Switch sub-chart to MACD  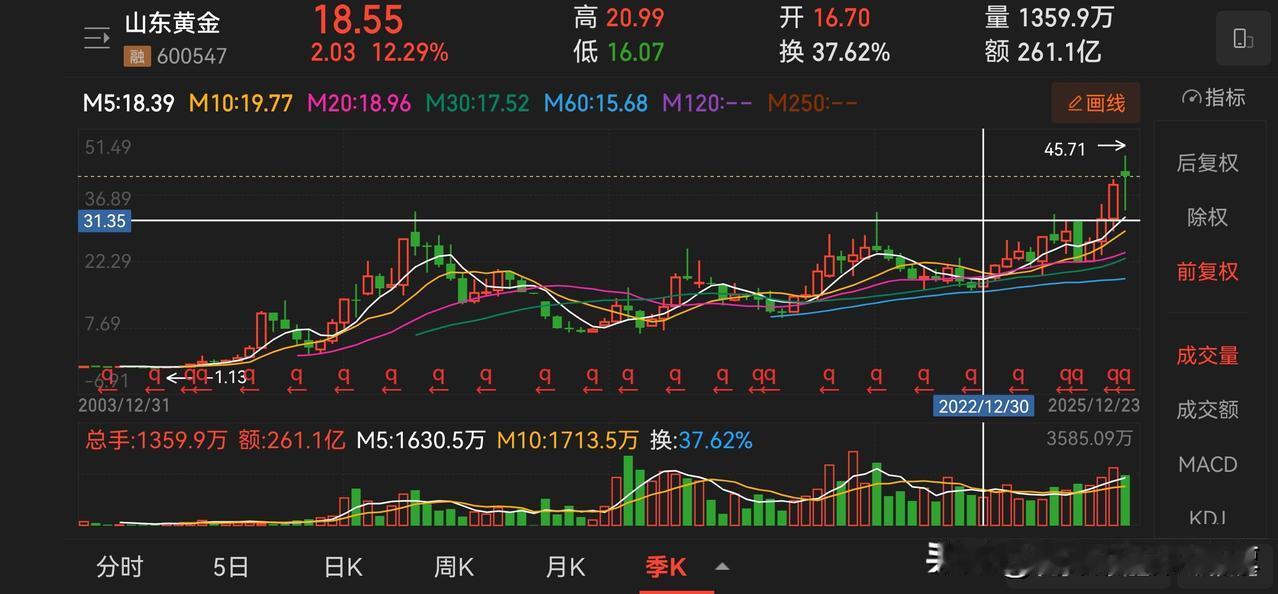click(x=1207, y=464)
